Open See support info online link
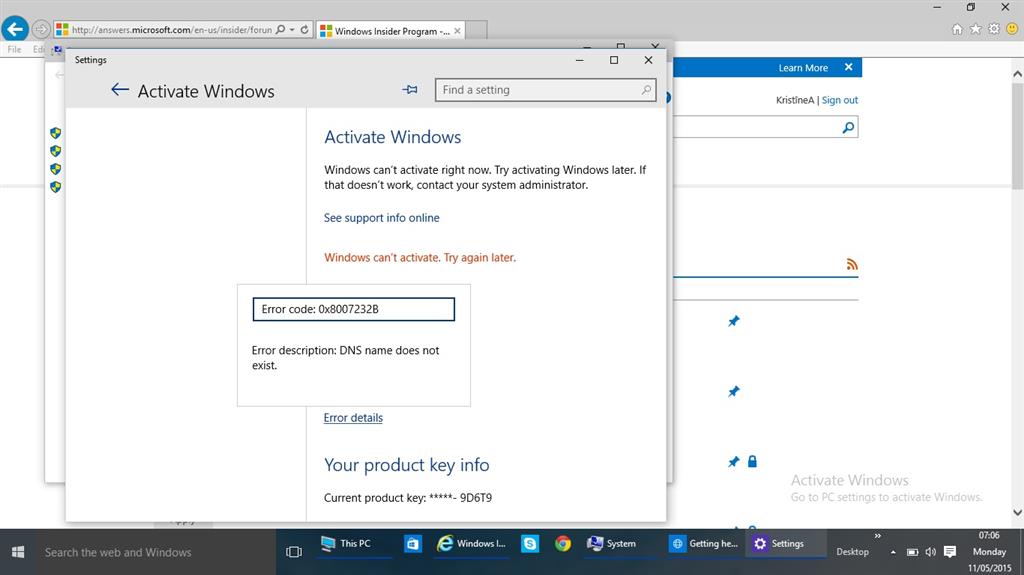This screenshot has height=575, width=1024. pyautogui.click(x=381, y=218)
